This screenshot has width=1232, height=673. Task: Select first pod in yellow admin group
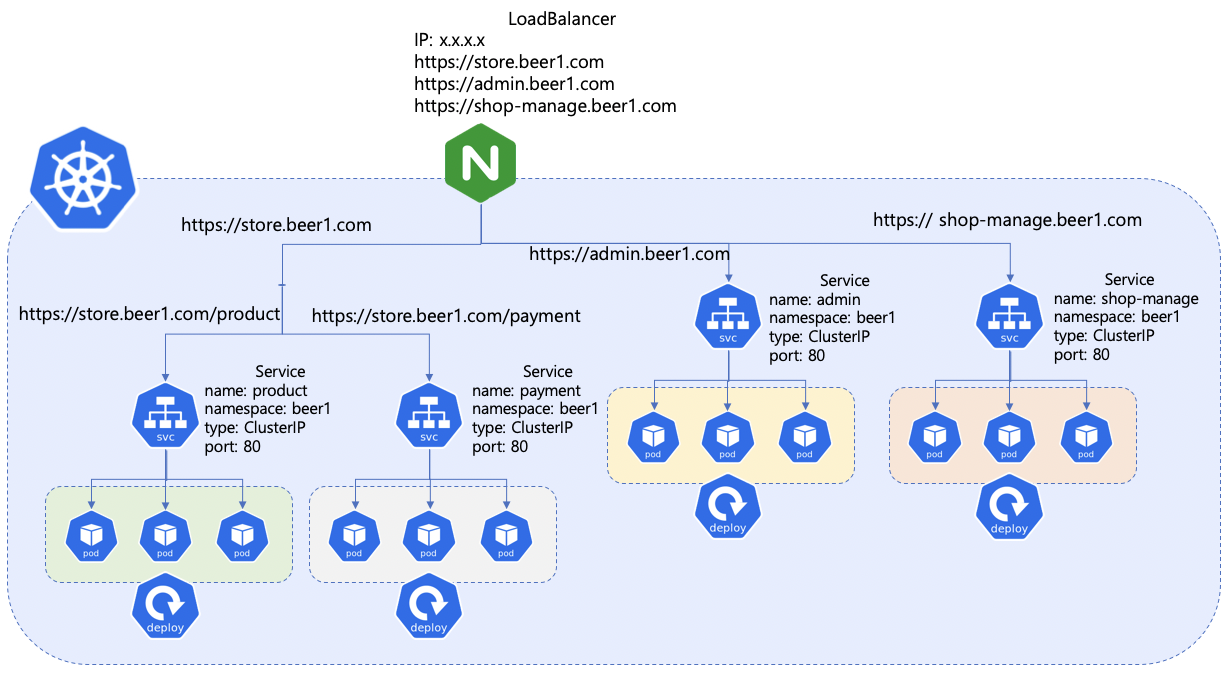point(653,437)
